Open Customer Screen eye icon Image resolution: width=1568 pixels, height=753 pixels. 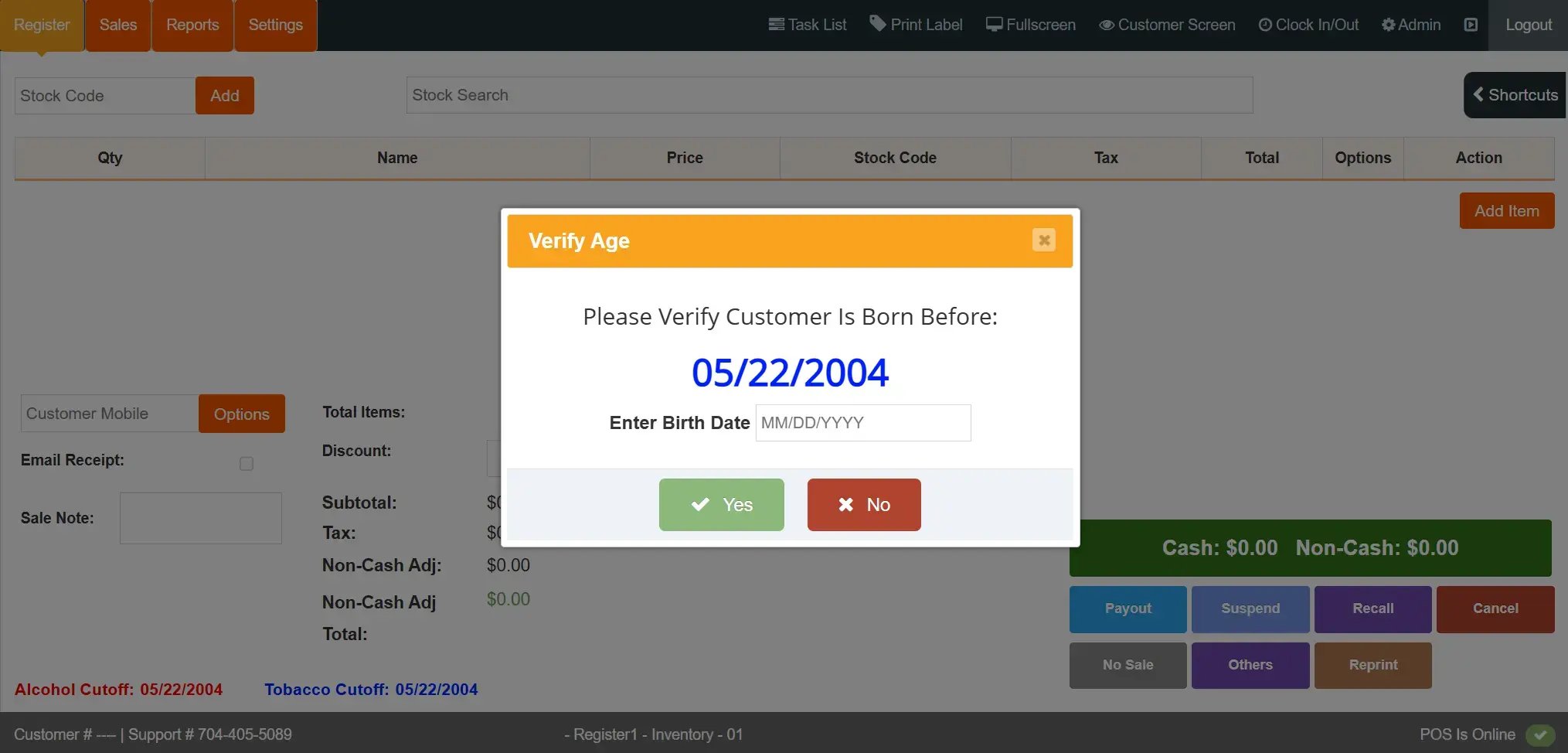tap(1107, 25)
